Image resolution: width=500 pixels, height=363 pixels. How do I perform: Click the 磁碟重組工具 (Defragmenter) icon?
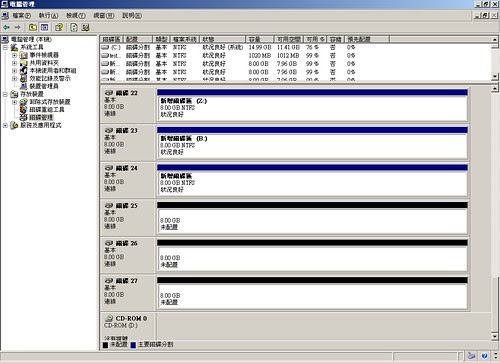coord(23,109)
